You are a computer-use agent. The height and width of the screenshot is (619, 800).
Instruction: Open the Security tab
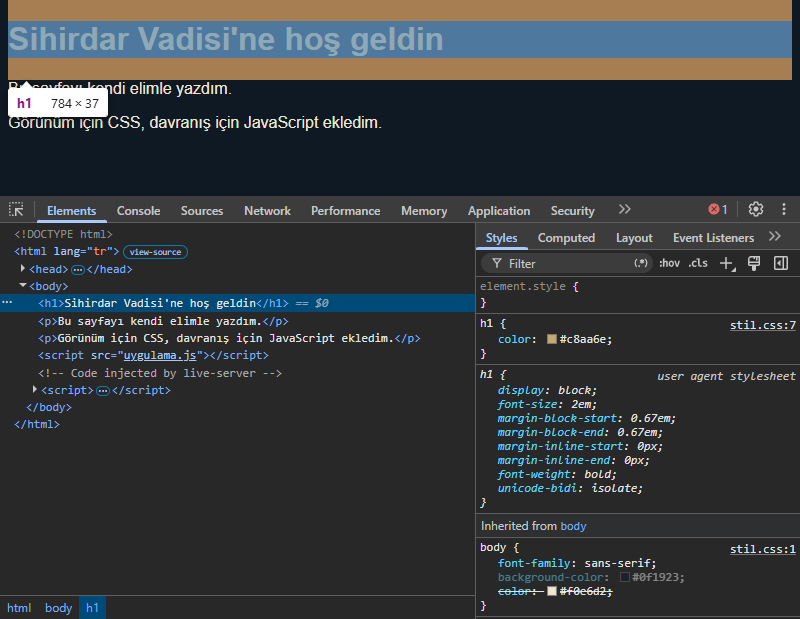pos(572,211)
